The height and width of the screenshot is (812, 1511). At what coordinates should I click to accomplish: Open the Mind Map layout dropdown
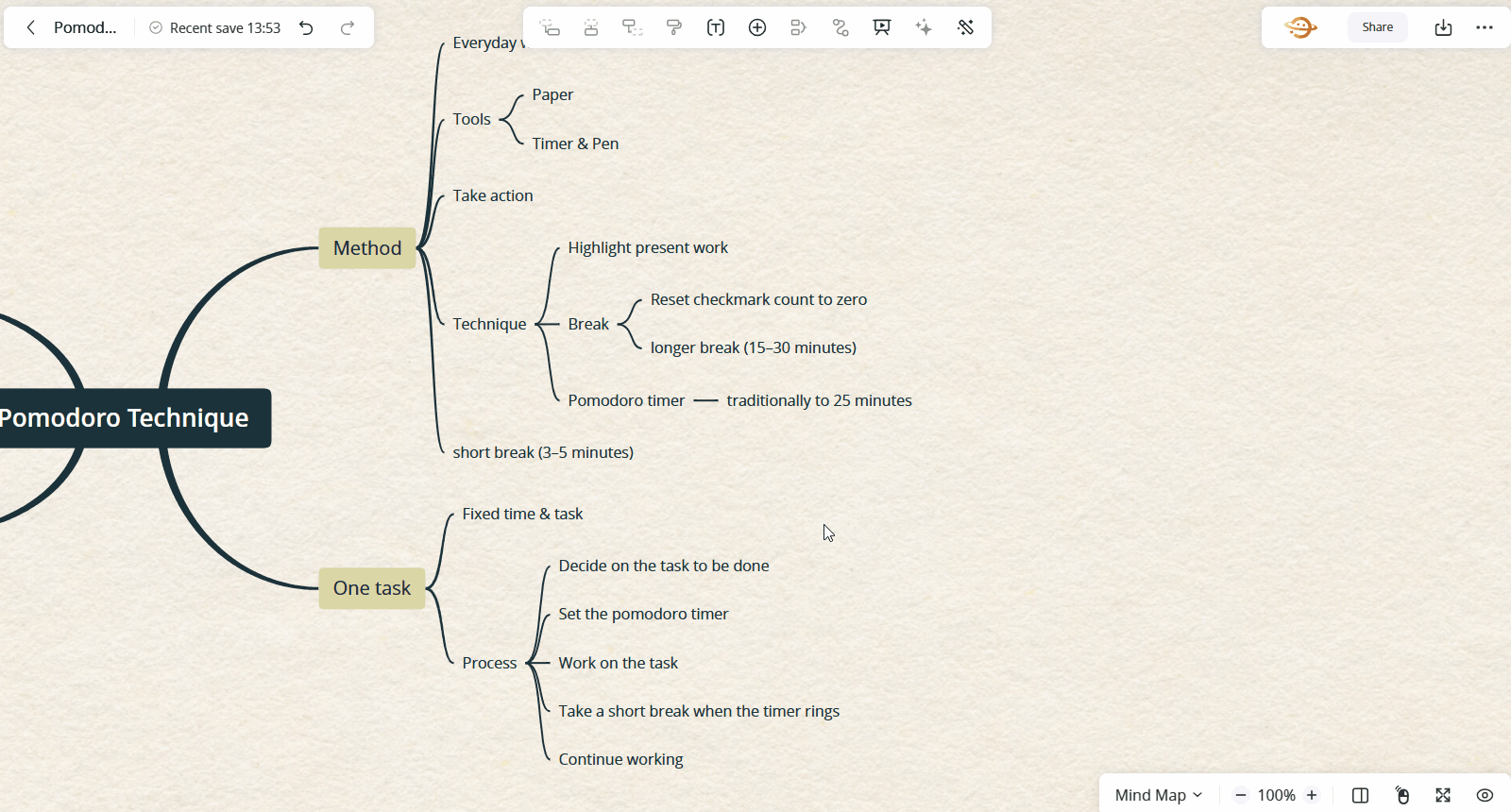1158,795
